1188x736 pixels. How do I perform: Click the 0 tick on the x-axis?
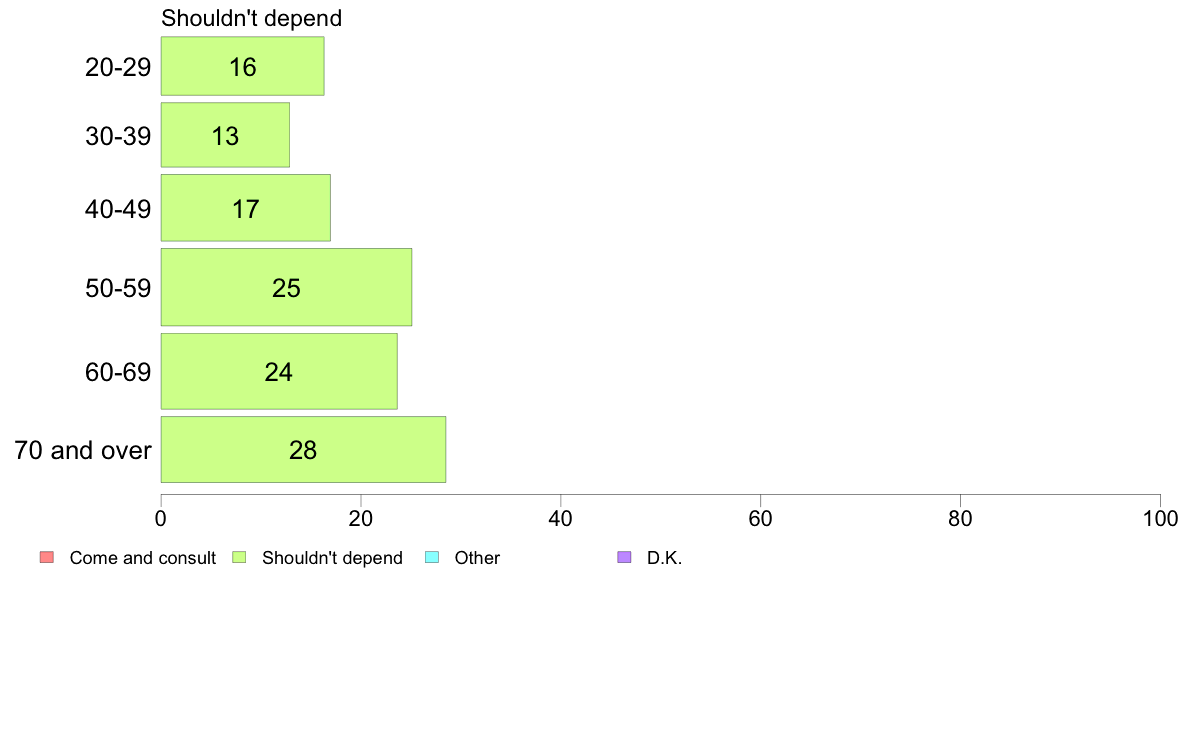coord(161,519)
